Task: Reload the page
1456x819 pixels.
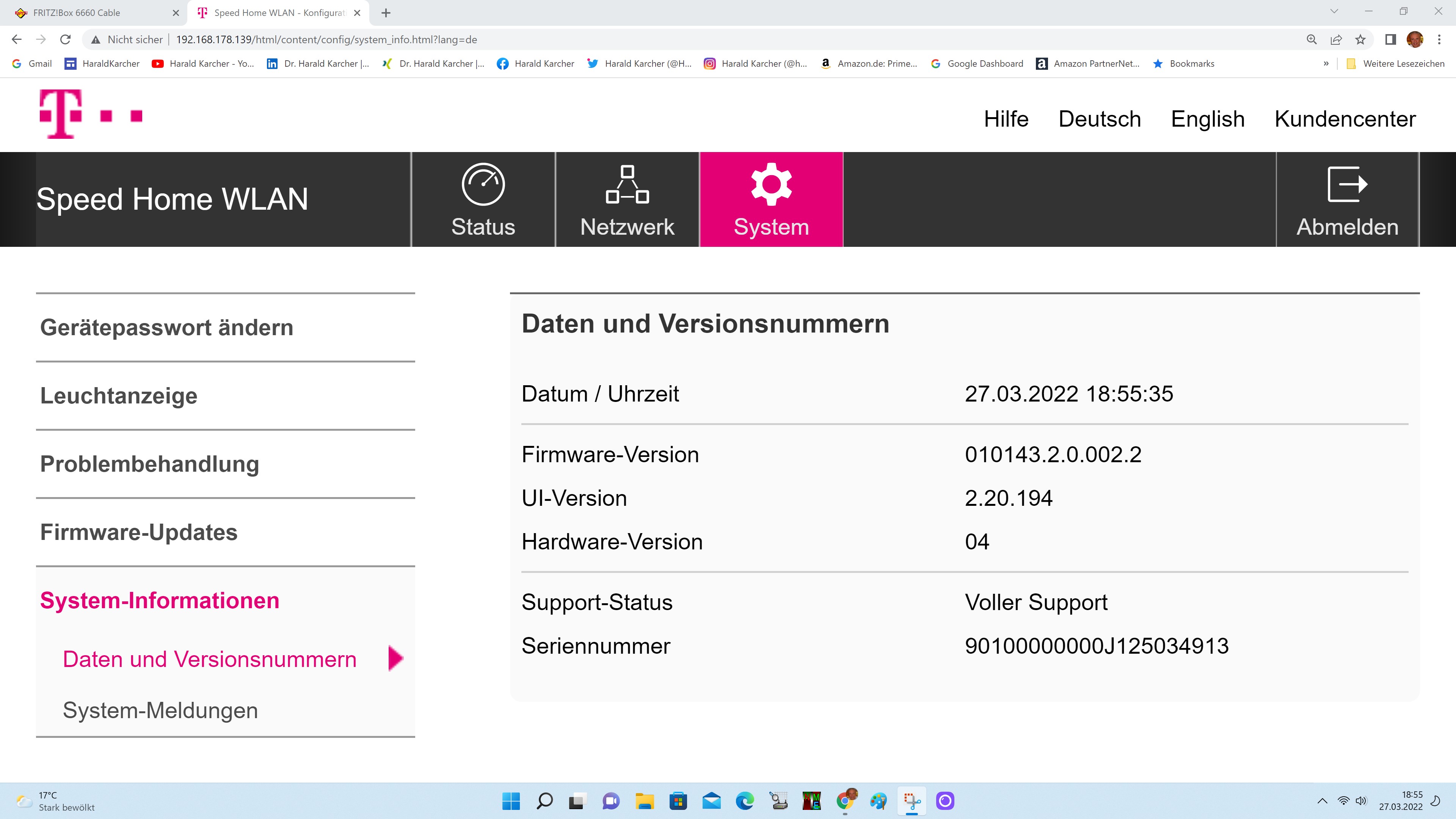Action: [66, 39]
